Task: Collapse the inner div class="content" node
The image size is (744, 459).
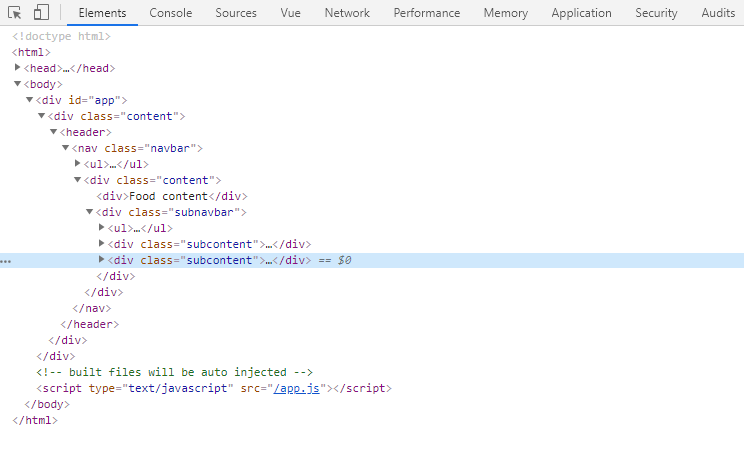Action: [78, 179]
